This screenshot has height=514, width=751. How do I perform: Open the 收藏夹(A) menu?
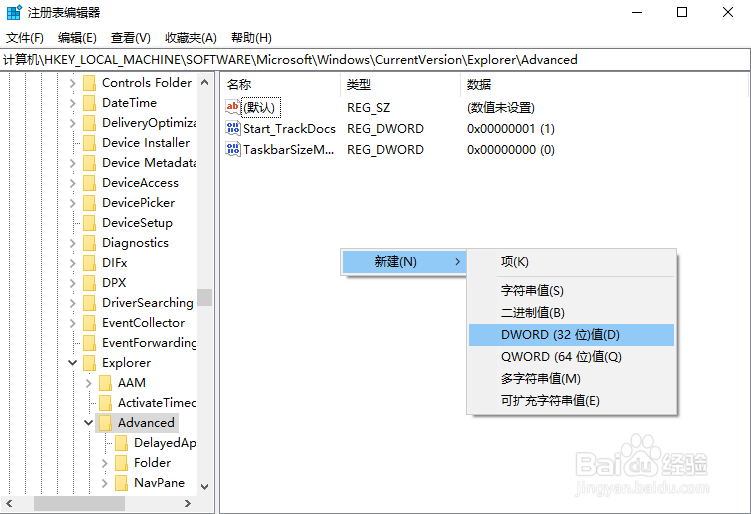(x=191, y=37)
